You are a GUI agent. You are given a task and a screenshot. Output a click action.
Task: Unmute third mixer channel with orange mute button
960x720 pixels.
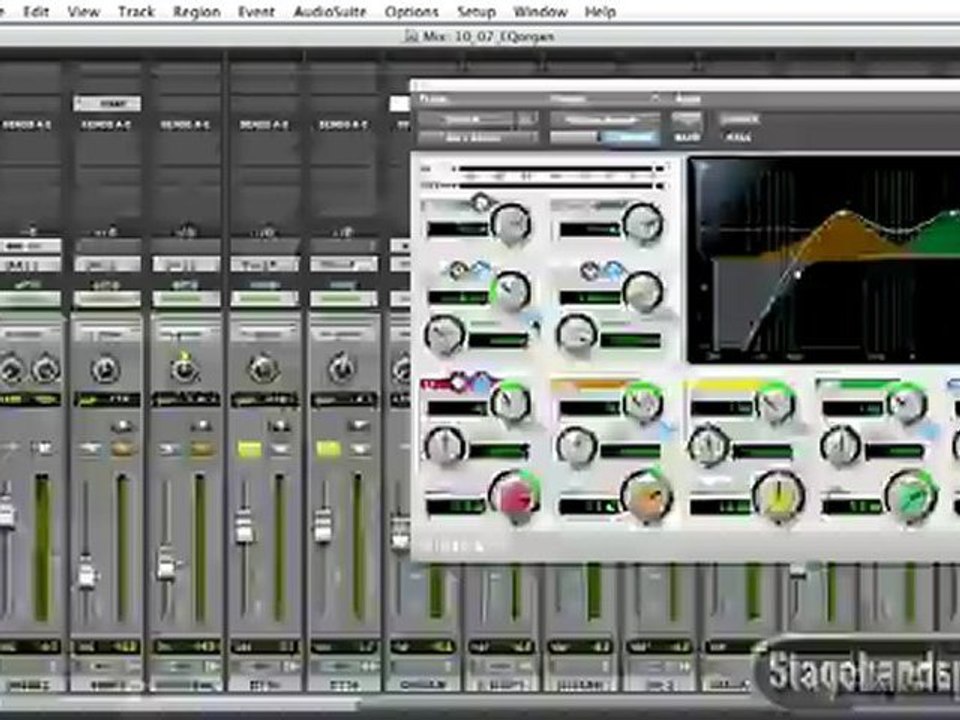(202, 449)
